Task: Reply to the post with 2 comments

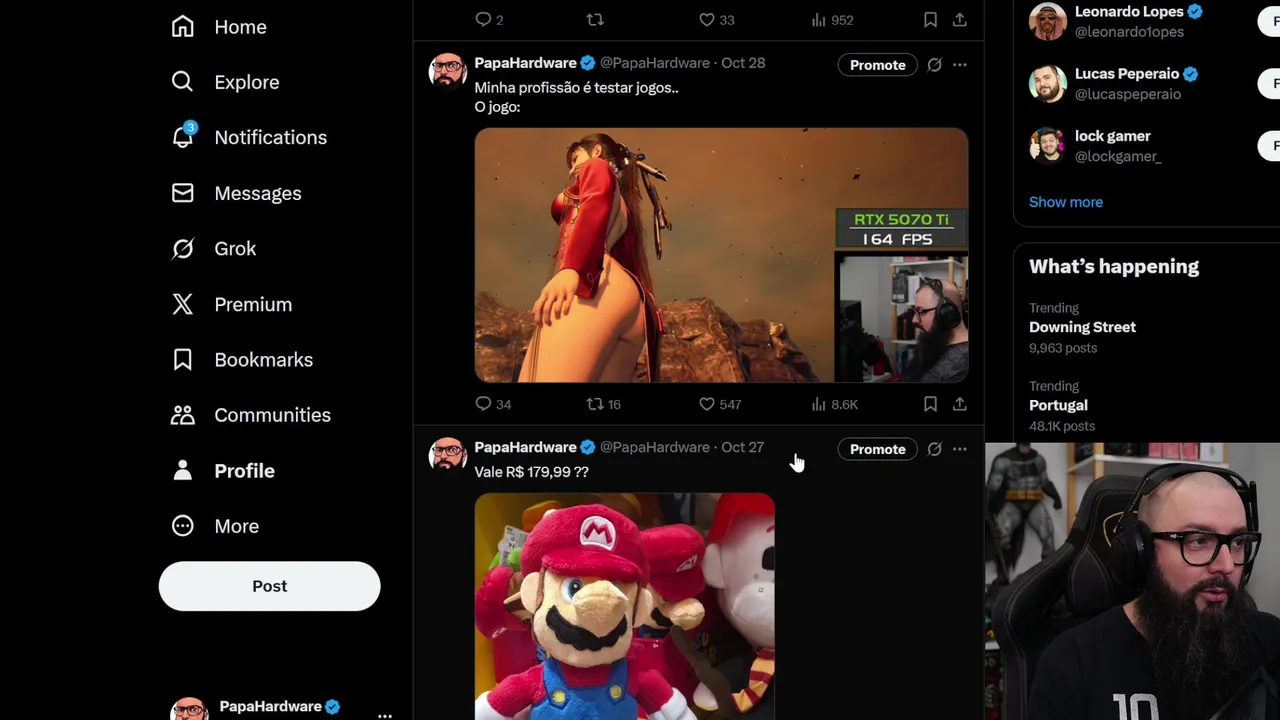Action: tap(489, 19)
